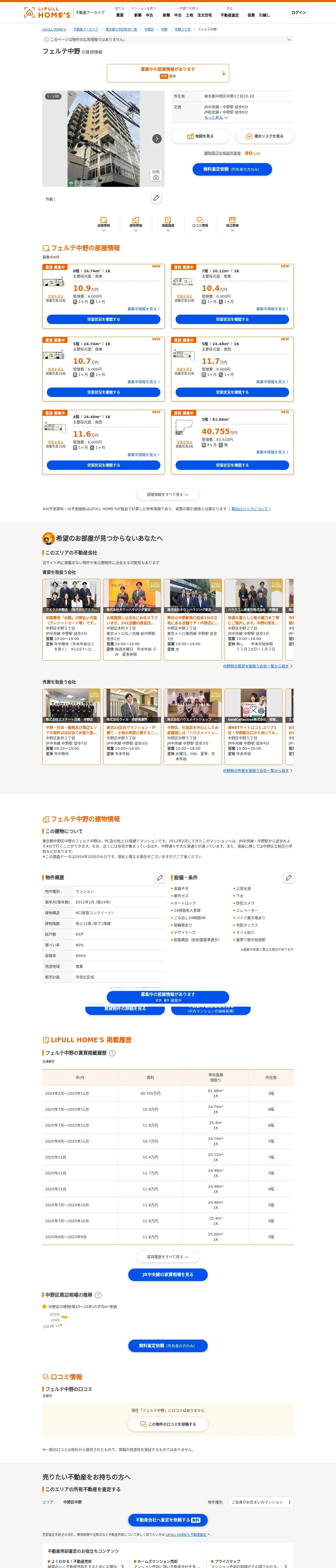The image size is (336, 1568).
Task: Jump to 口コミ情報 section via icon
Action: (x=200, y=223)
